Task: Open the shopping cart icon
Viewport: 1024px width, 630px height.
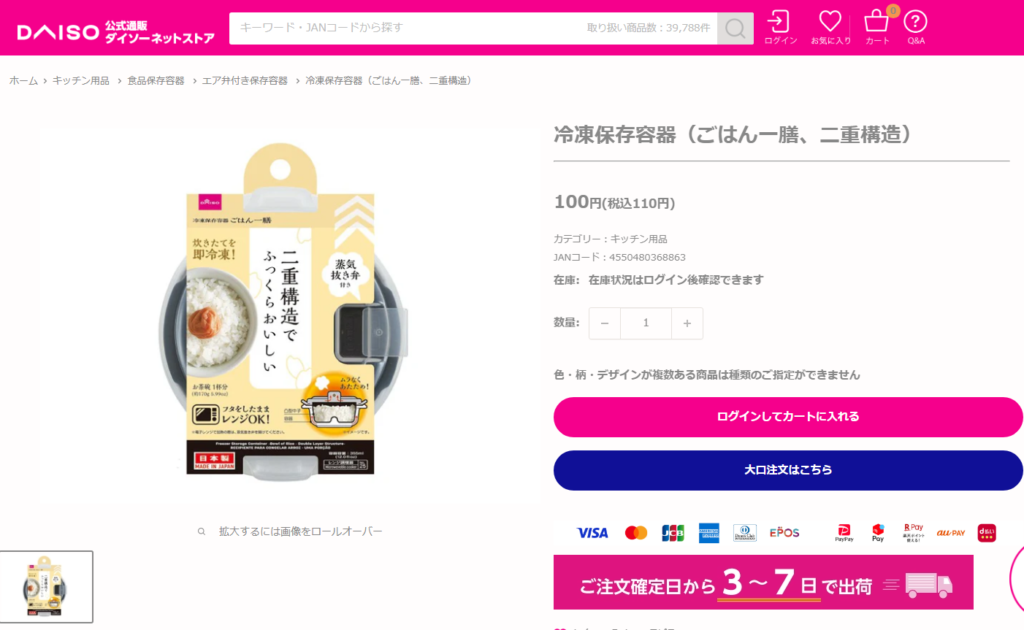Action: coord(877,27)
